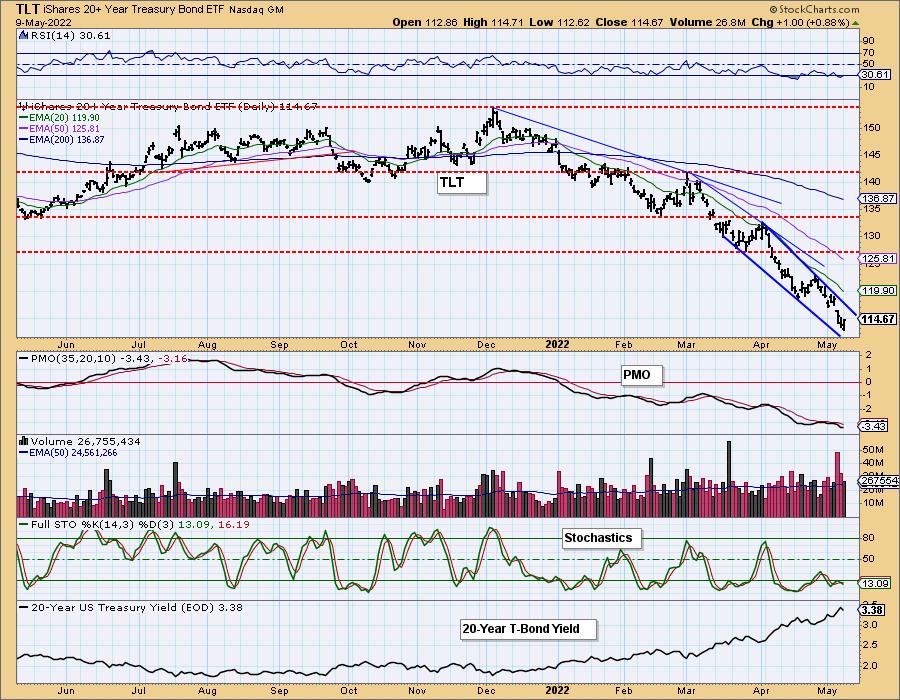Click the 119.90 price tag on right axis
Viewport: 900px width, 700px height.
[878, 291]
